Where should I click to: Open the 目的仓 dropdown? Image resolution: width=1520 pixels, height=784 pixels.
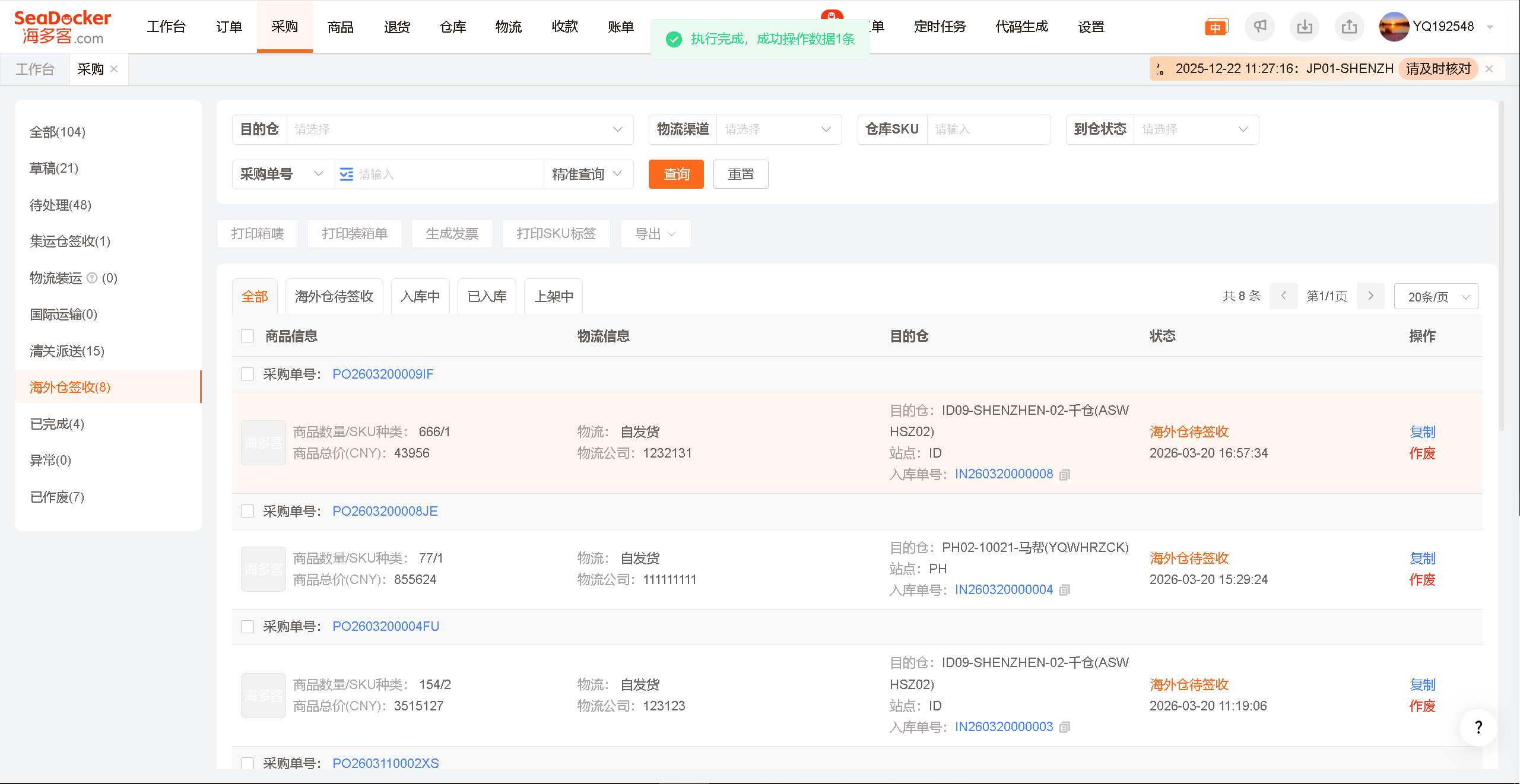[x=459, y=129]
